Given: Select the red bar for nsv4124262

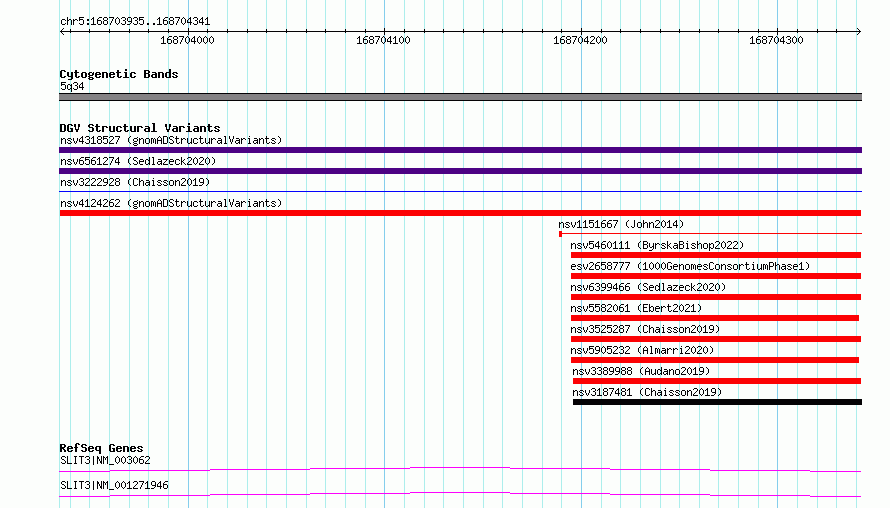Looking at the screenshot, I should tap(460, 213).
